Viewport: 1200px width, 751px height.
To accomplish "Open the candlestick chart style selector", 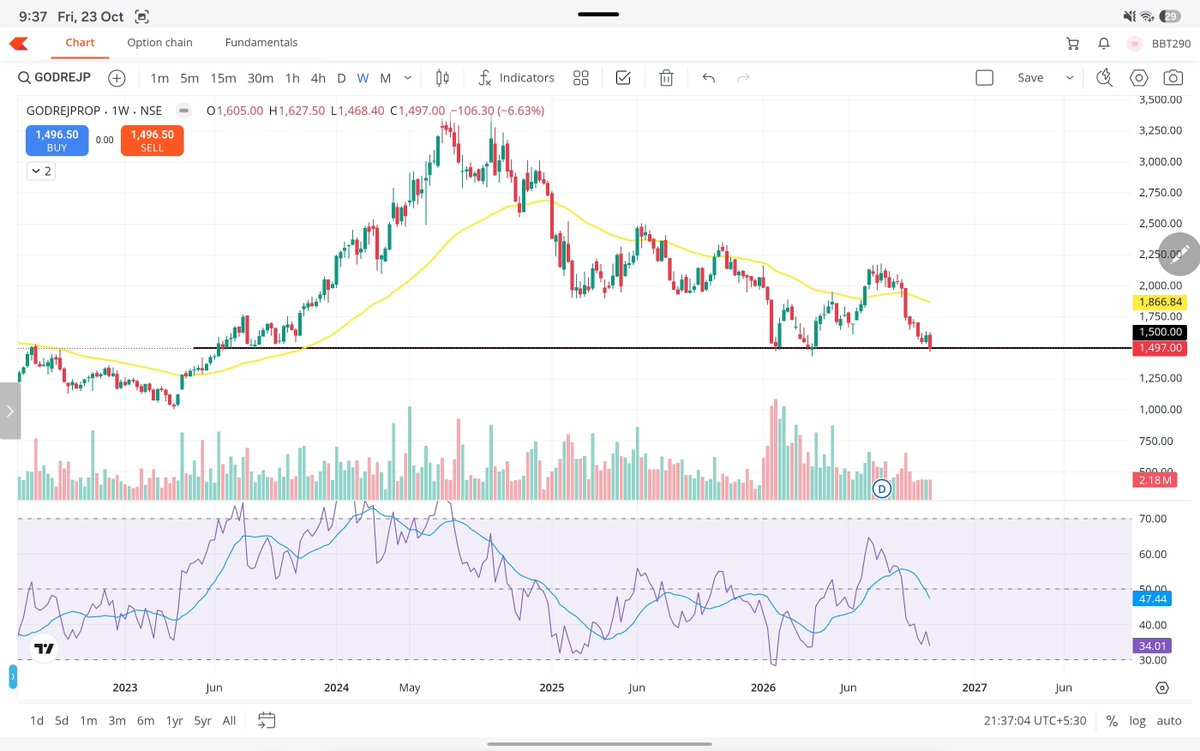I will [443, 78].
